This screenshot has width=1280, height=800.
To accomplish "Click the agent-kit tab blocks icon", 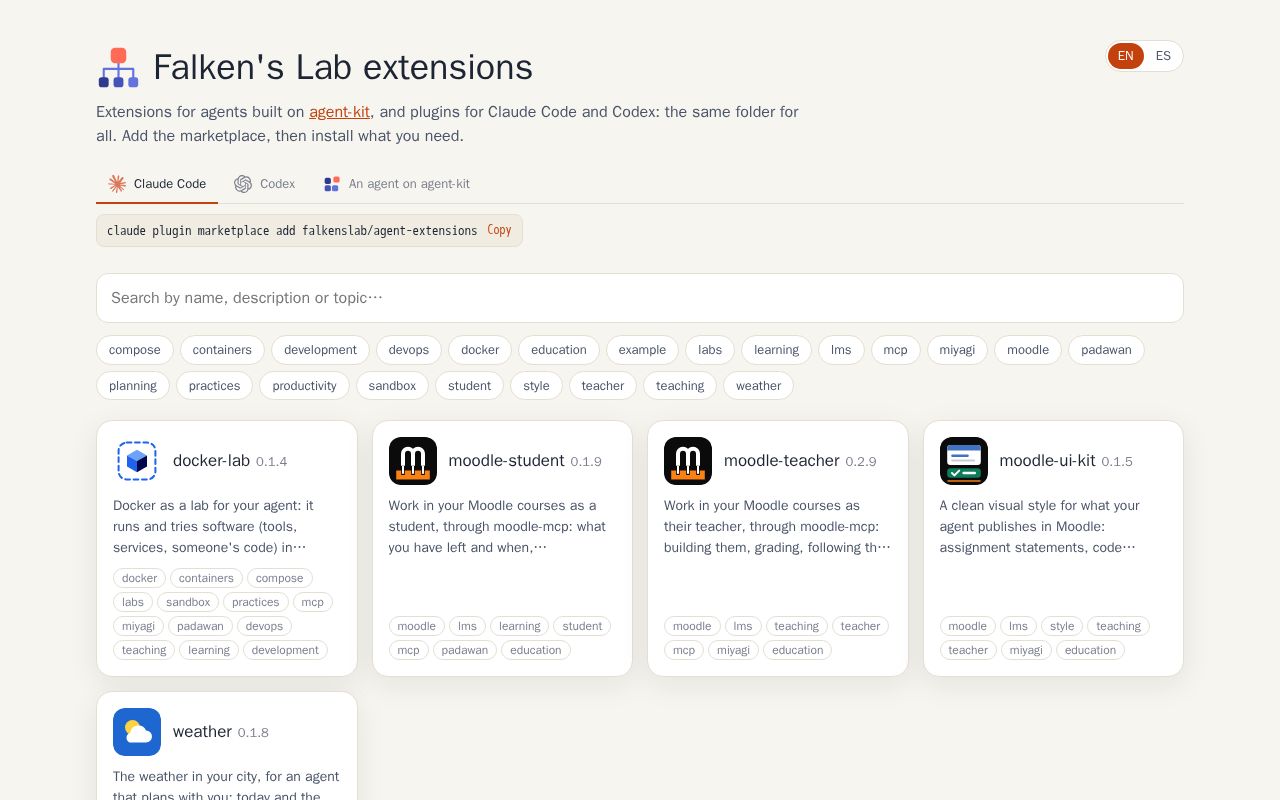I will point(332,184).
